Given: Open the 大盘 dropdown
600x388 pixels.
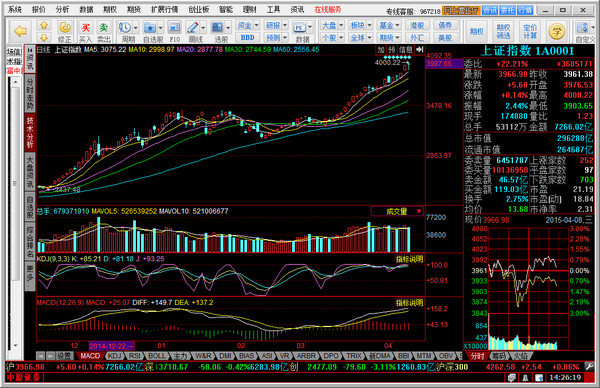Looking at the screenshot, I should pyautogui.click(x=333, y=25).
